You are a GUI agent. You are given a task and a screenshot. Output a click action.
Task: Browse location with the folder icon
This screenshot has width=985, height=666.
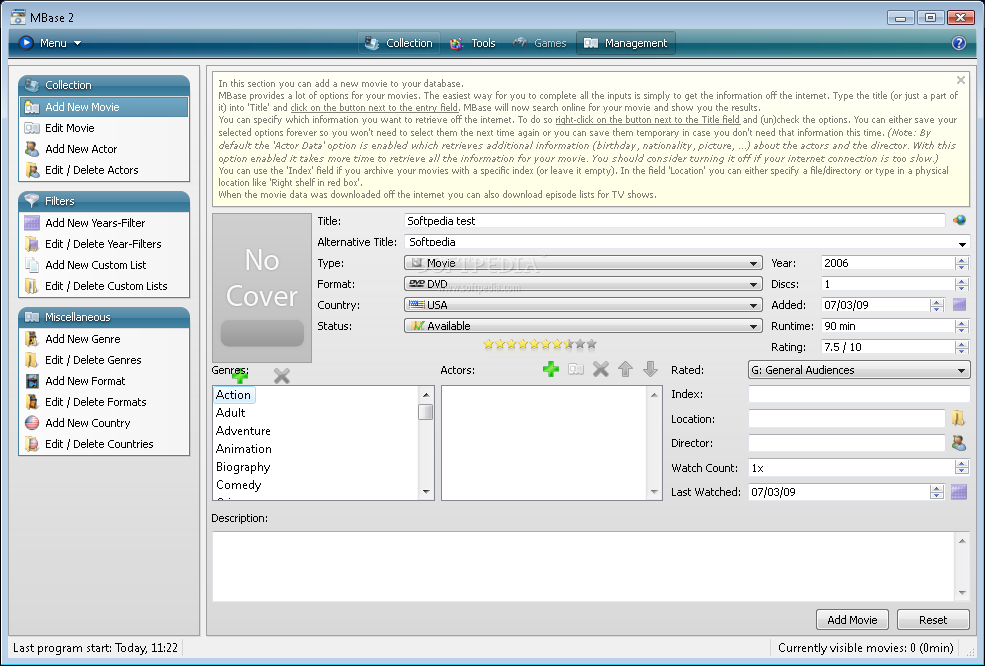click(x=959, y=418)
